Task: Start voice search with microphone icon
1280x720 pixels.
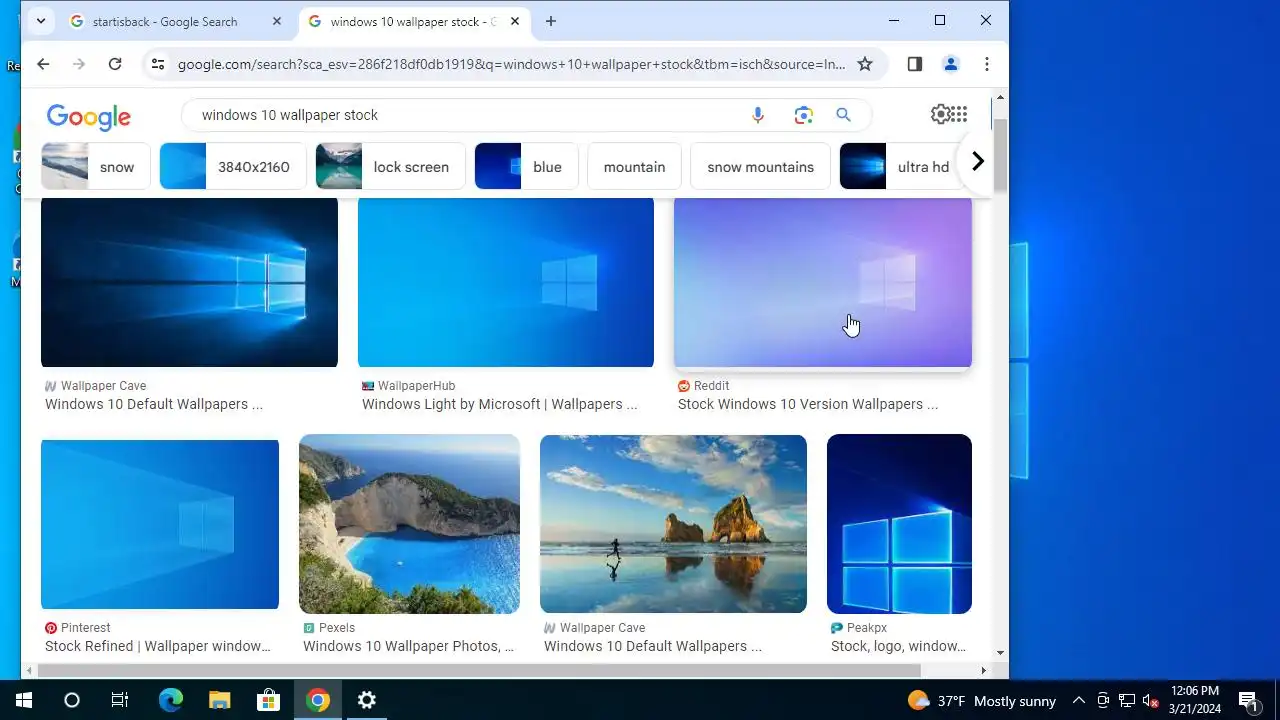Action: point(758,115)
